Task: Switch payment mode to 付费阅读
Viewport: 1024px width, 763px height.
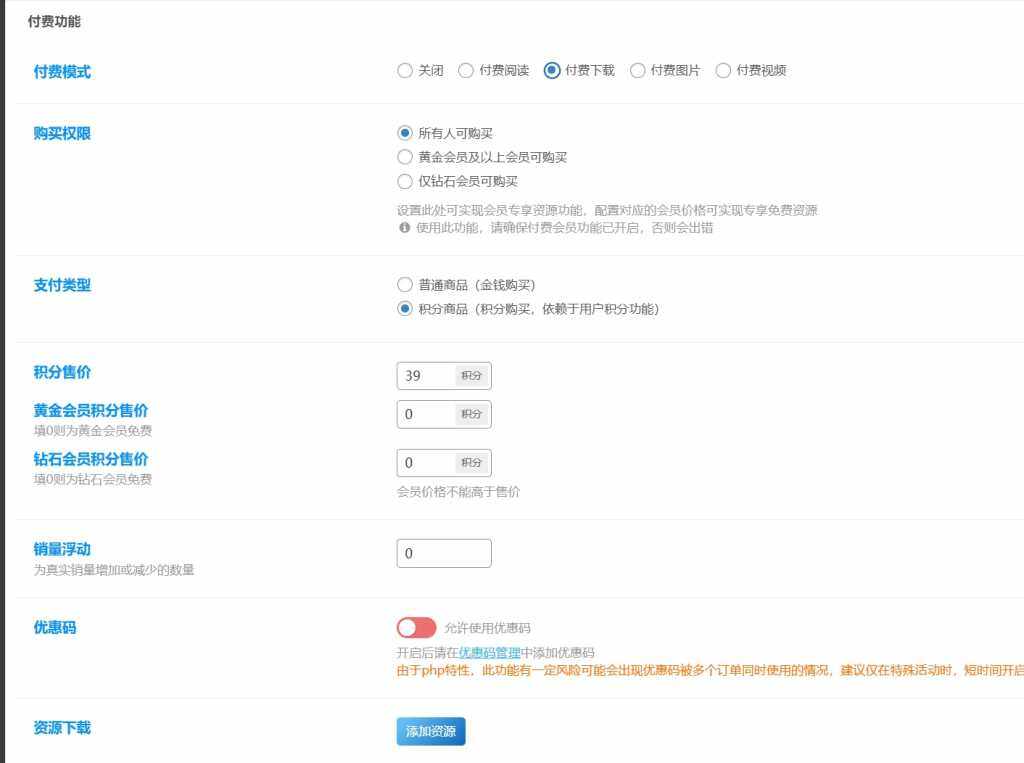Action: click(466, 70)
